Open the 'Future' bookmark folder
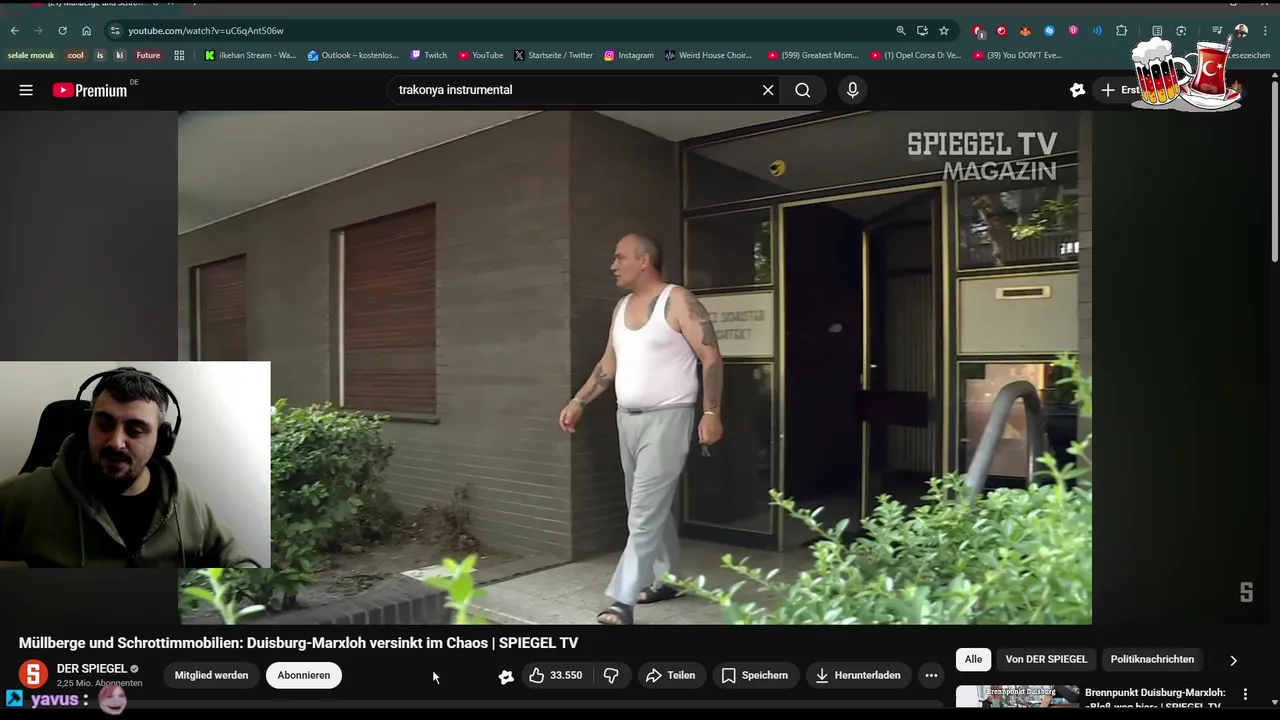Screen dimensions: 1280x720 pyautogui.click(x=148, y=56)
